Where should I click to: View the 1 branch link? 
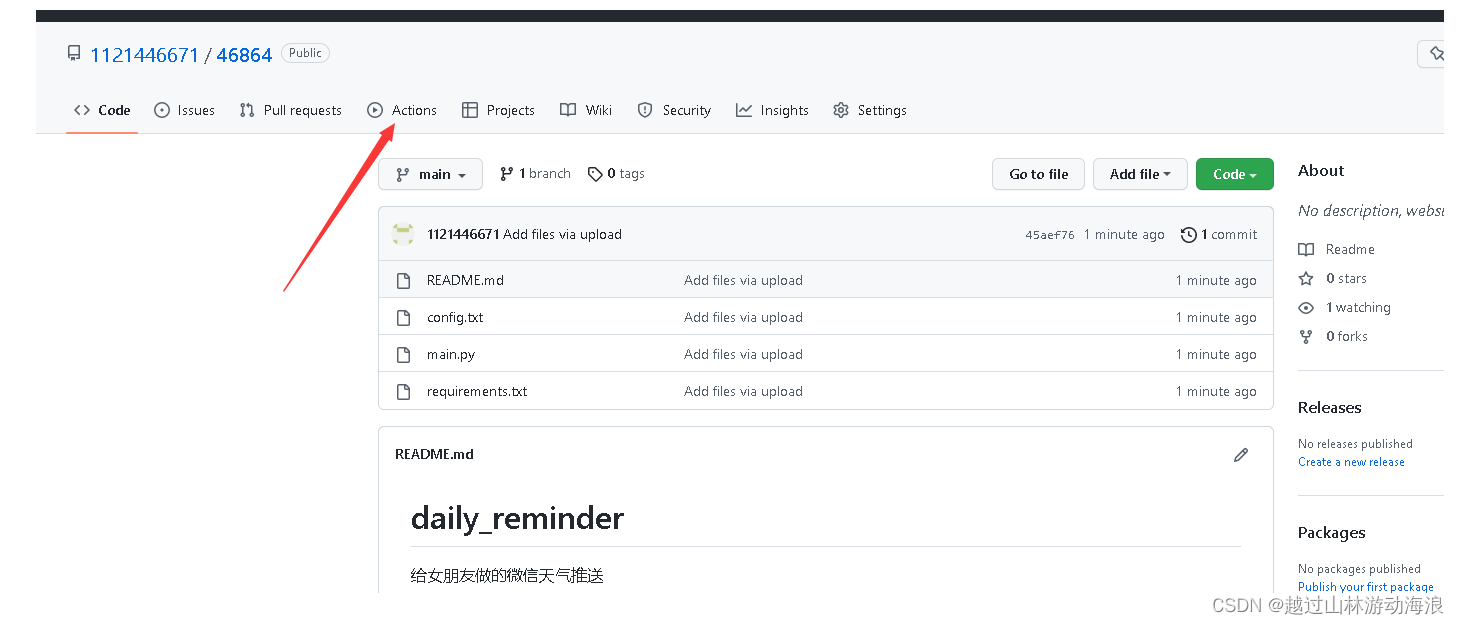click(x=535, y=174)
